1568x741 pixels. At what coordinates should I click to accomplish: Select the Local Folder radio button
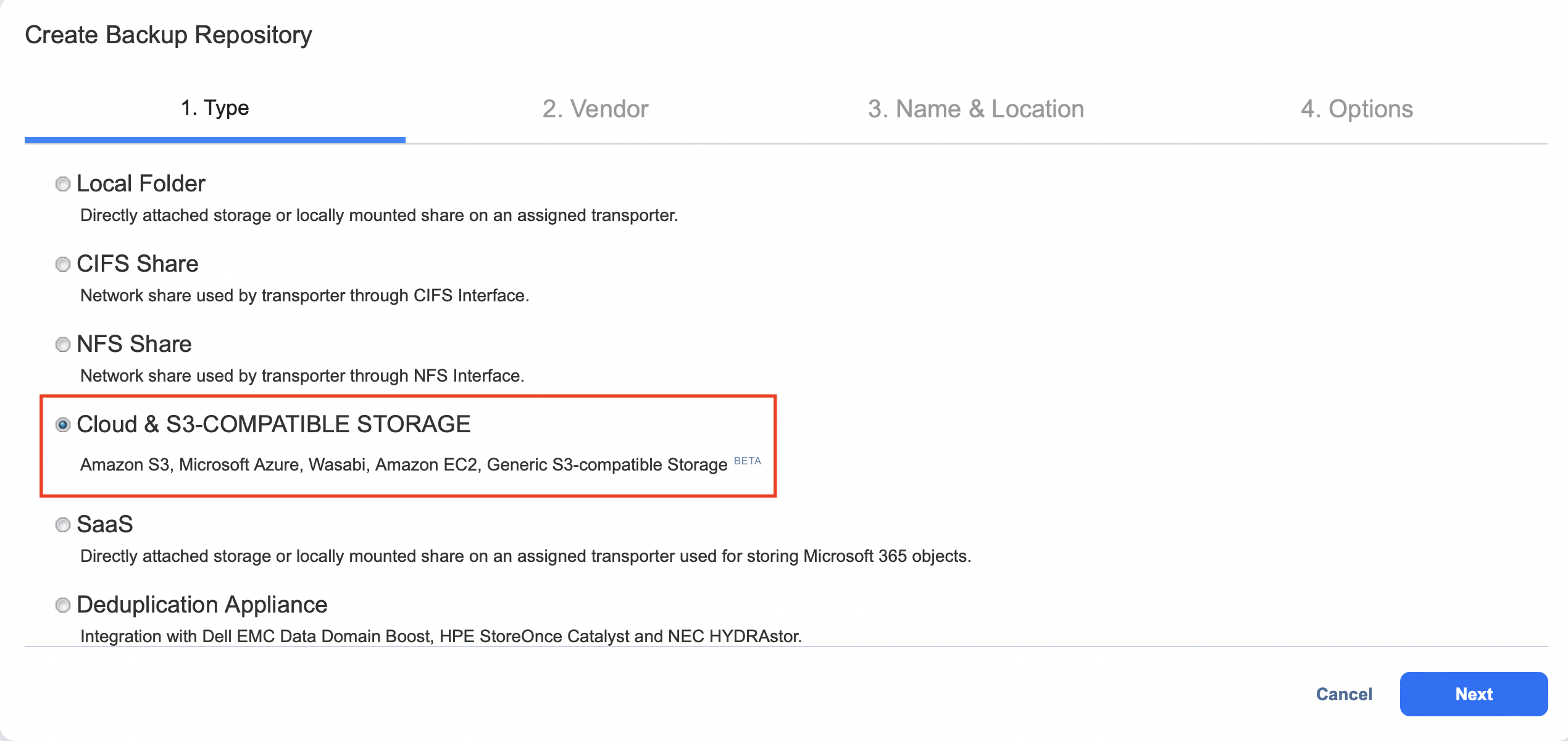click(63, 184)
